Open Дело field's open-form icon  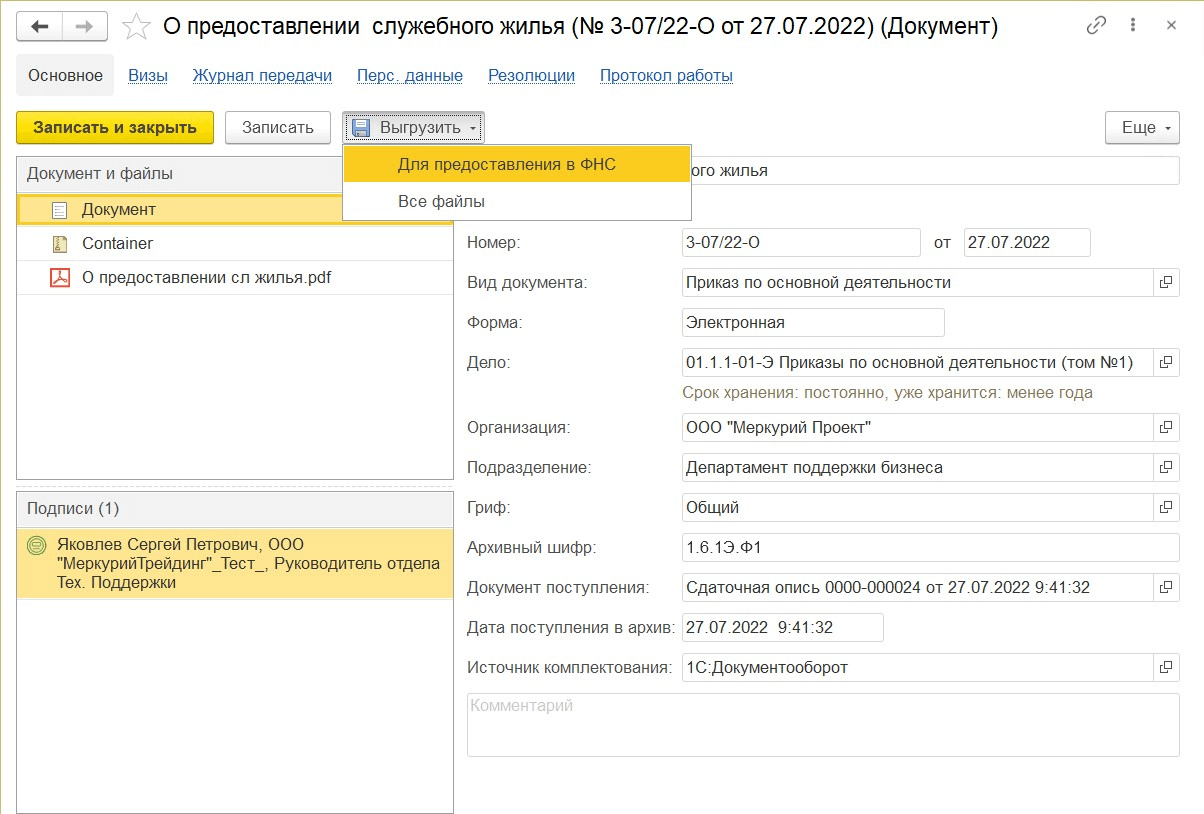[1166, 363]
